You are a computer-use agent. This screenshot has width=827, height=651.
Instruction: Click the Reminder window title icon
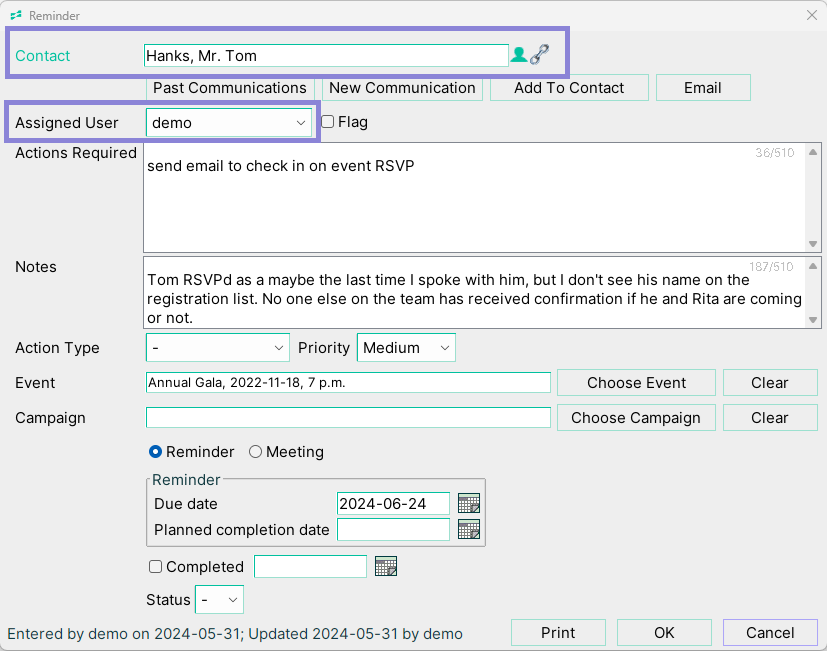coord(16,15)
